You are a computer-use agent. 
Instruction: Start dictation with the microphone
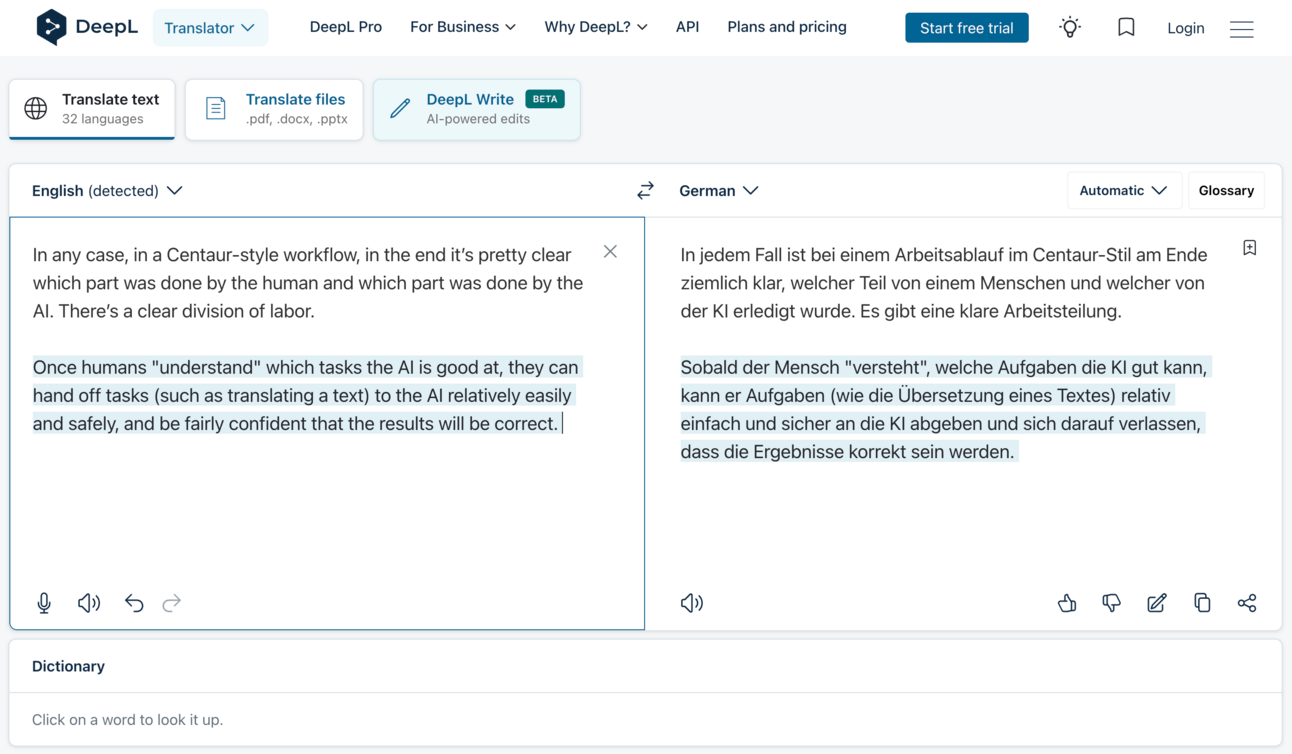pyautogui.click(x=44, y=603)
